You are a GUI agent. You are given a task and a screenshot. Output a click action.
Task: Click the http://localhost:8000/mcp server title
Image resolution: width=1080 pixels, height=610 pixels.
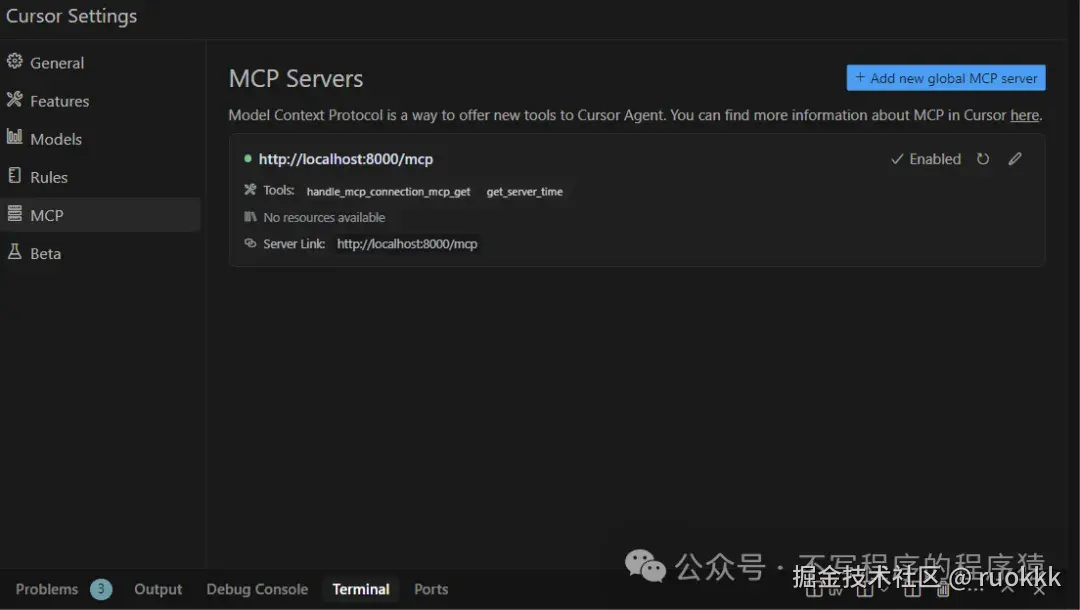[346, 159]
